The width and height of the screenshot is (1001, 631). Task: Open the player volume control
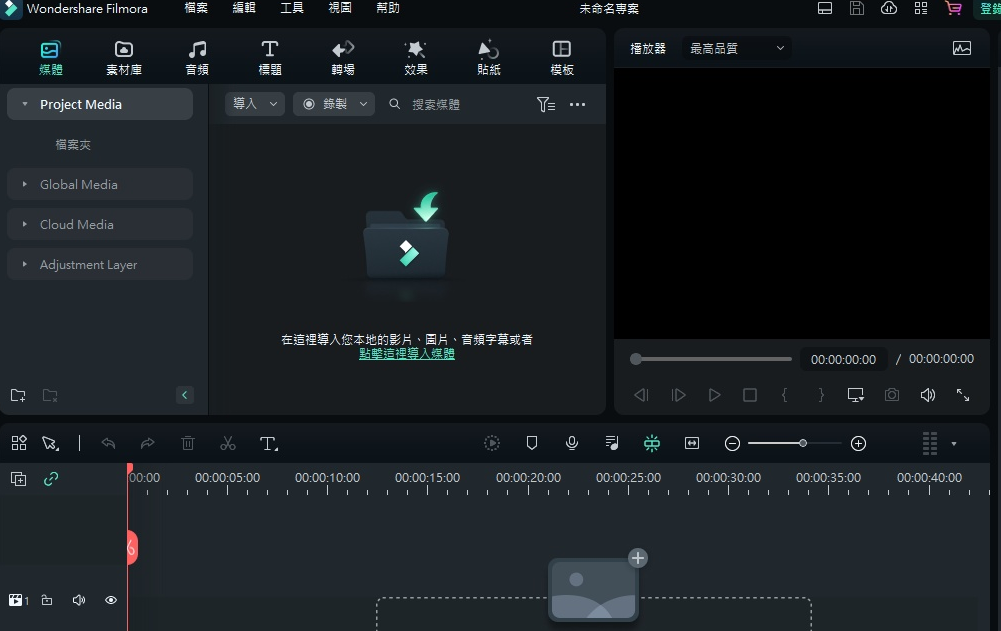[x=928, y=395]
